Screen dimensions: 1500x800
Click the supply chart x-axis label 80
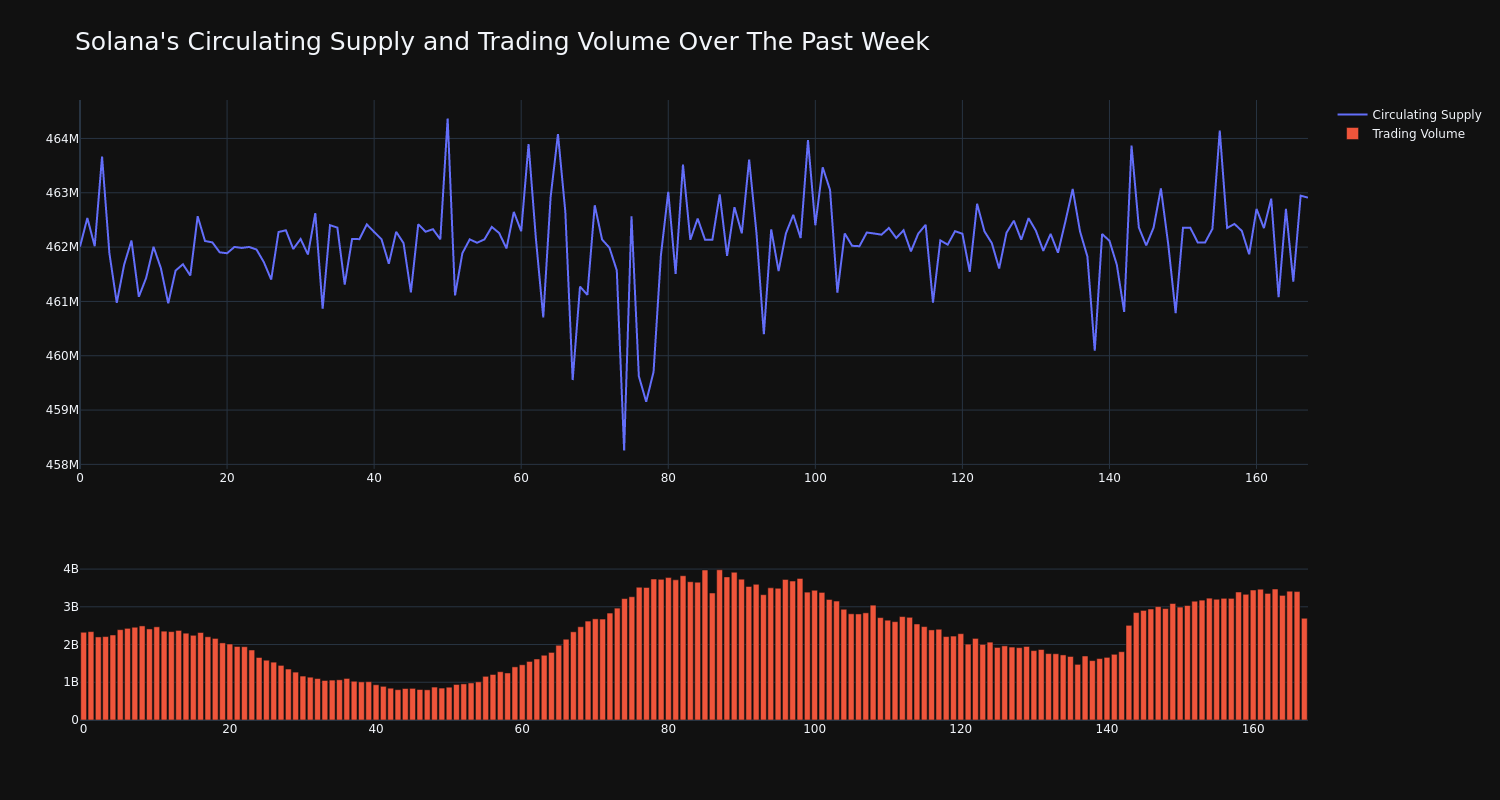coord(668,478)
